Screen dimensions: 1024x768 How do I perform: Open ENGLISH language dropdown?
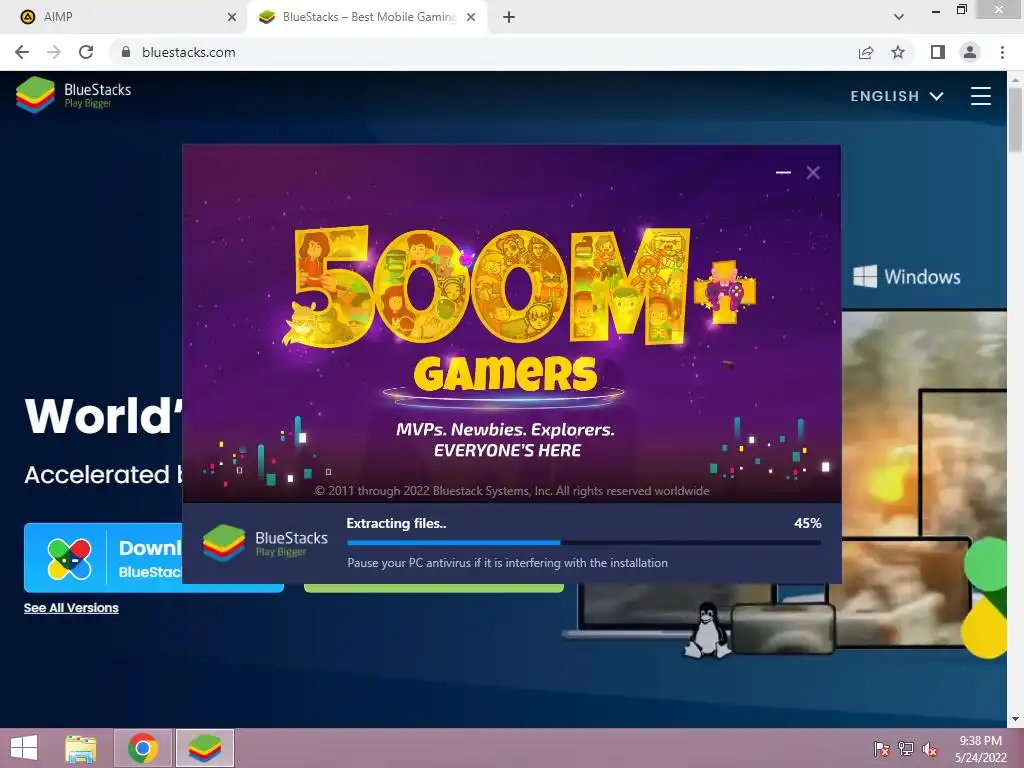[897, 96]
